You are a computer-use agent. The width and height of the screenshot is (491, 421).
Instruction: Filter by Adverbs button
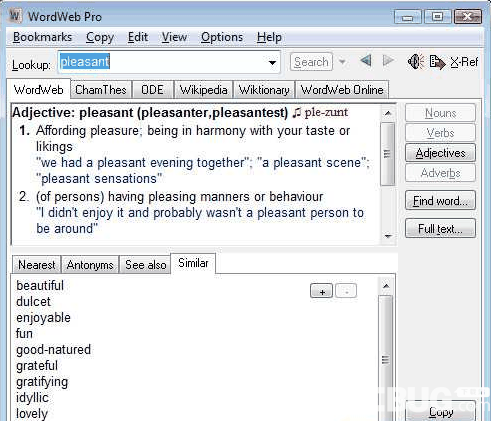pyautogui.click(x=440, y=173)
